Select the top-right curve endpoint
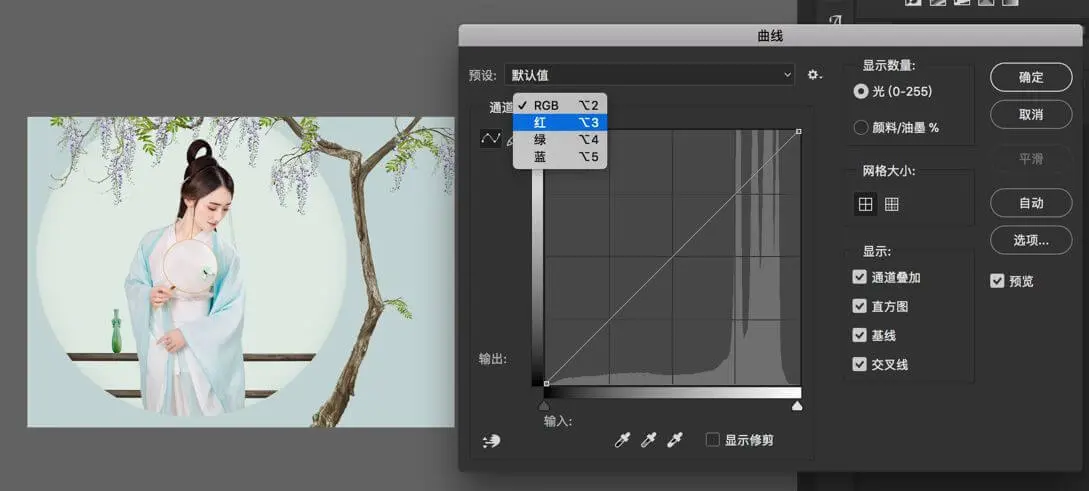1089x491 pixels. (x=799, y=131)
